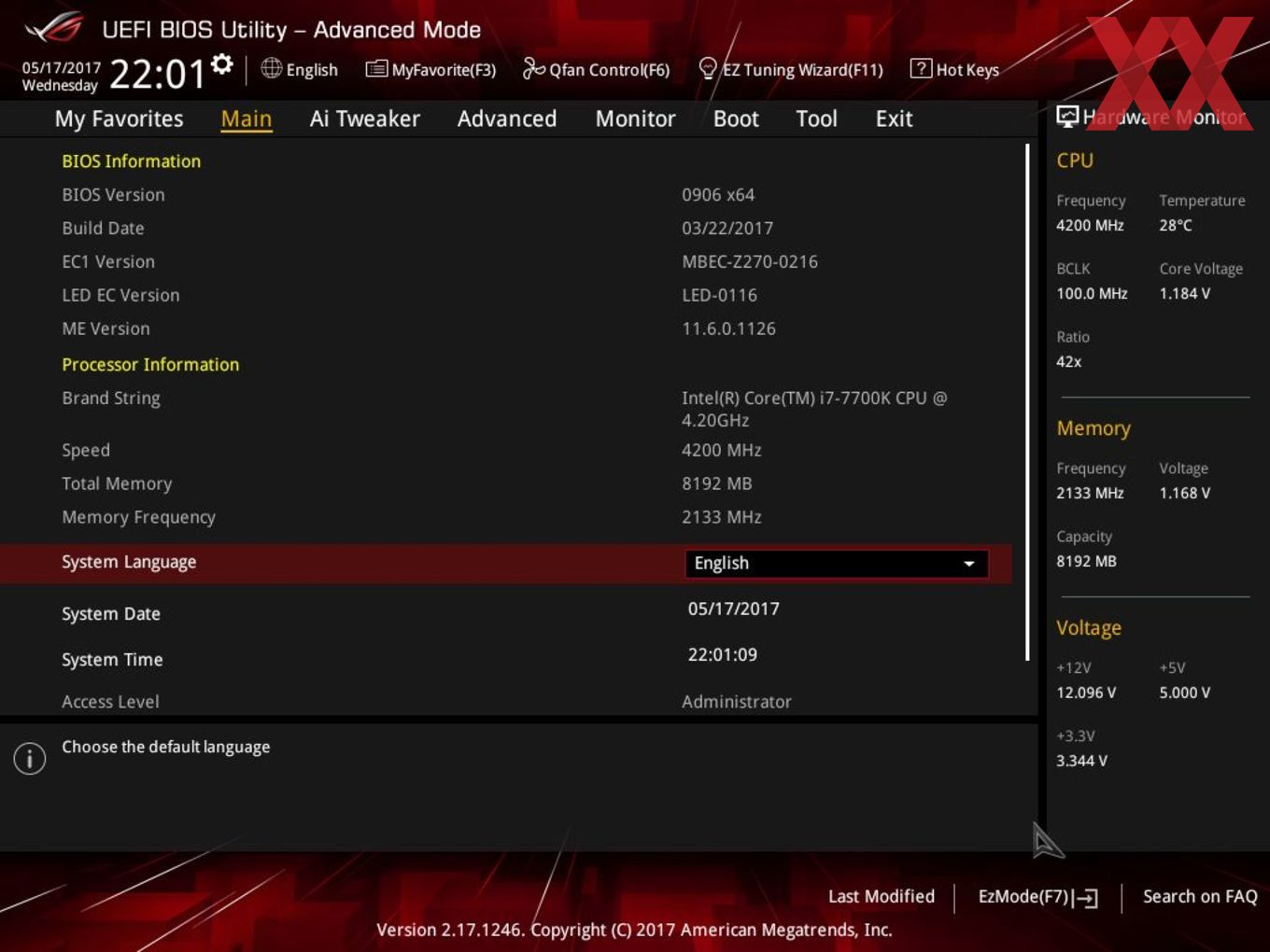The width and height of the screenshot is (1270, 952).
Task: Click the BIOS Version label
Action: pyautogui.click(x=113, y=194)
